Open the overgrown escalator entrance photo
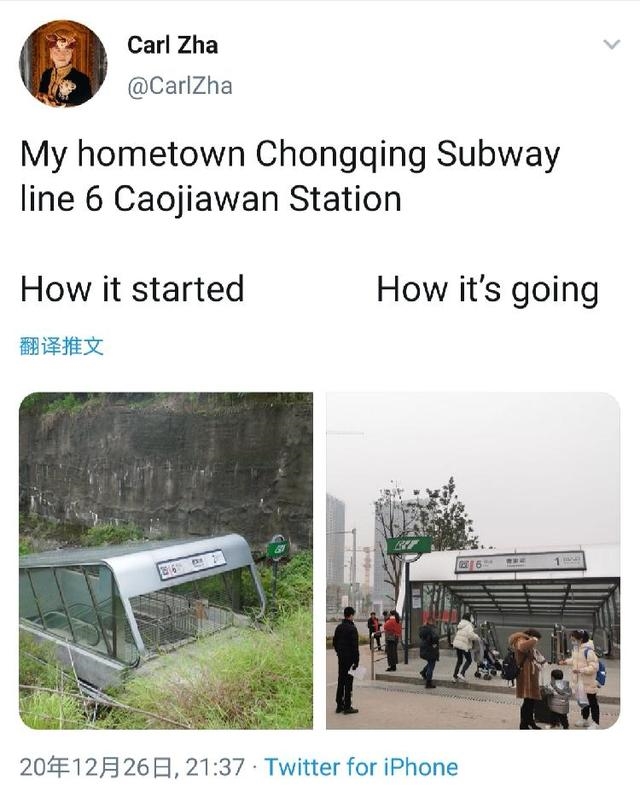640x792 pixels. point(166,561)
